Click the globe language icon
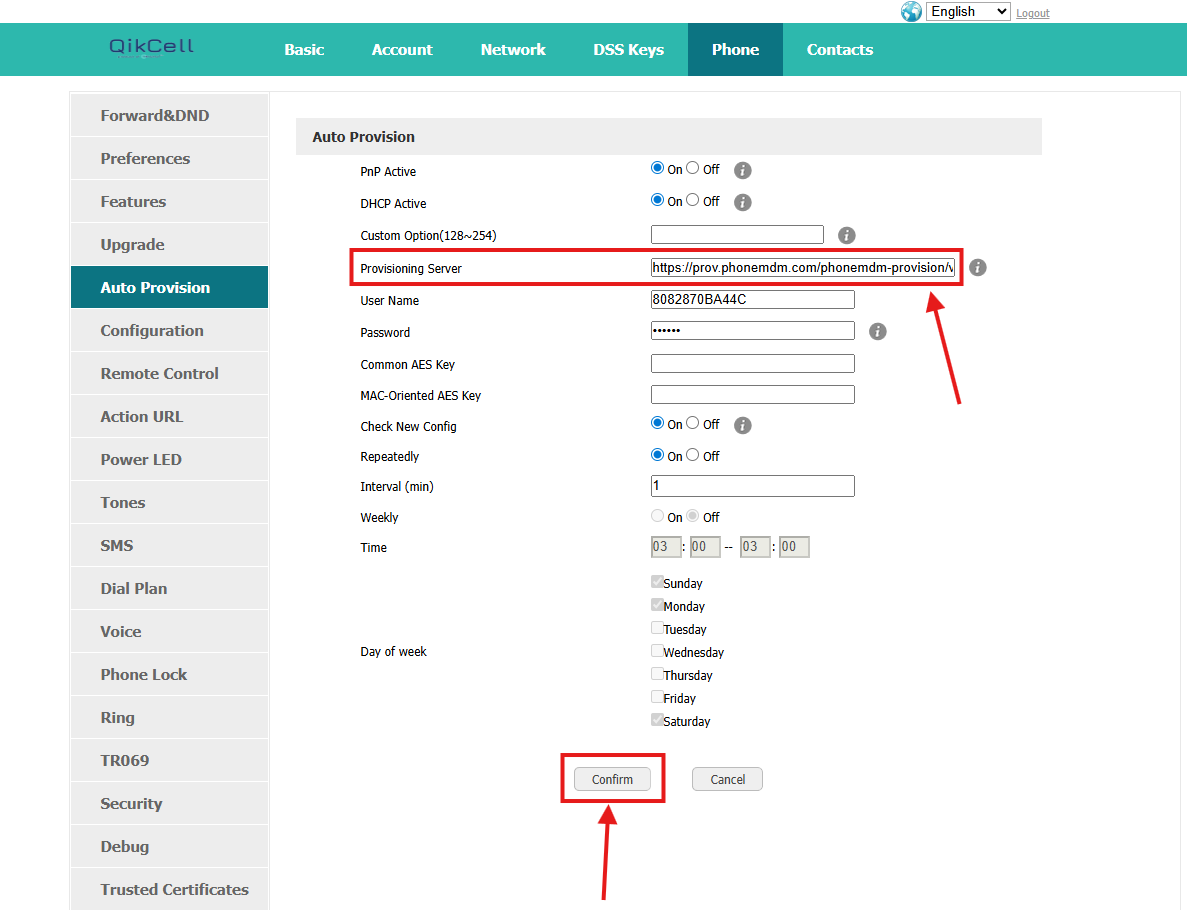The width and height of the screenshot is (1187, 910). coord(911,12)
